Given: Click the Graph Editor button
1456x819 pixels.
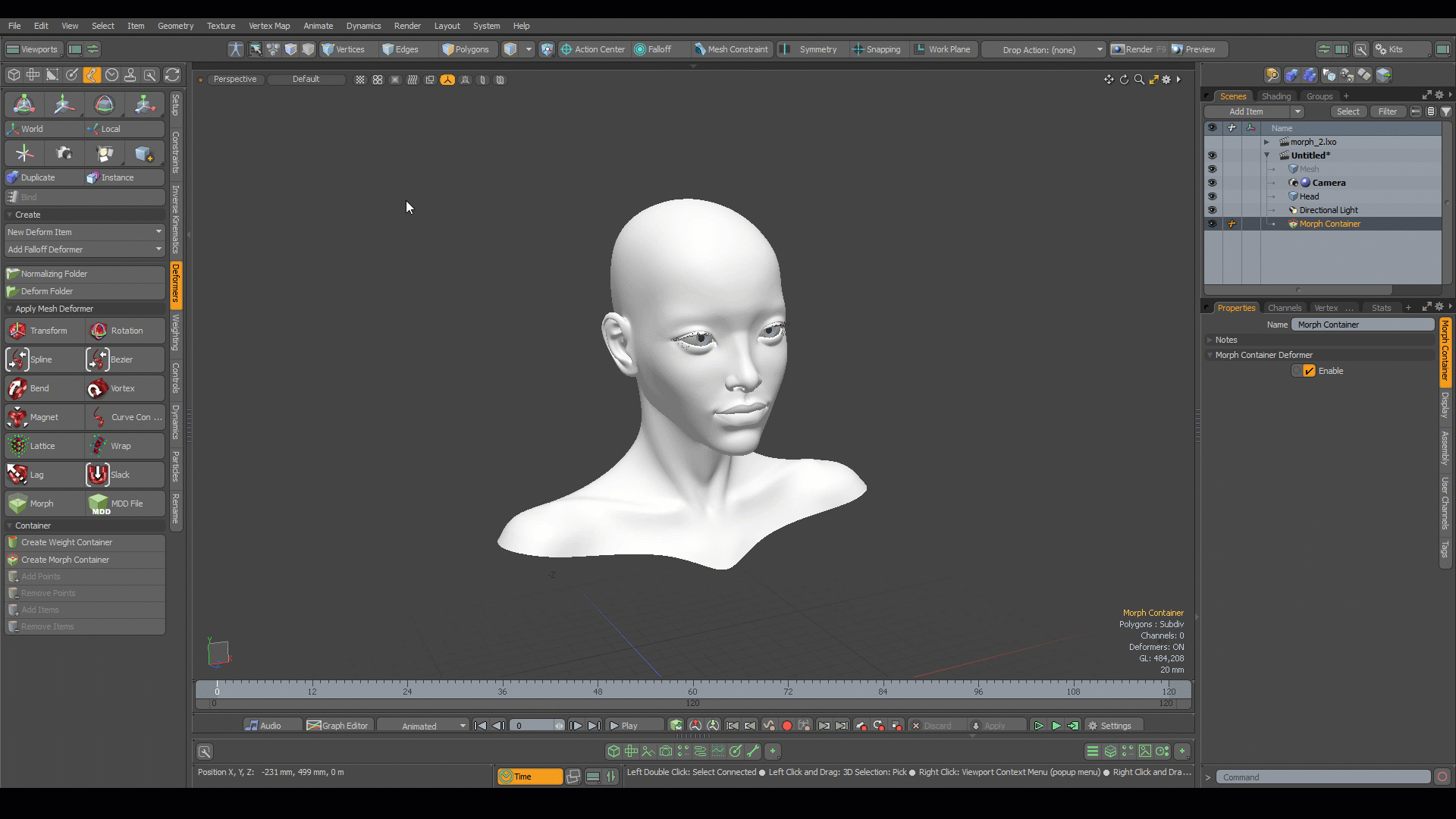Looking at the screenshot, I should [339, 725].
